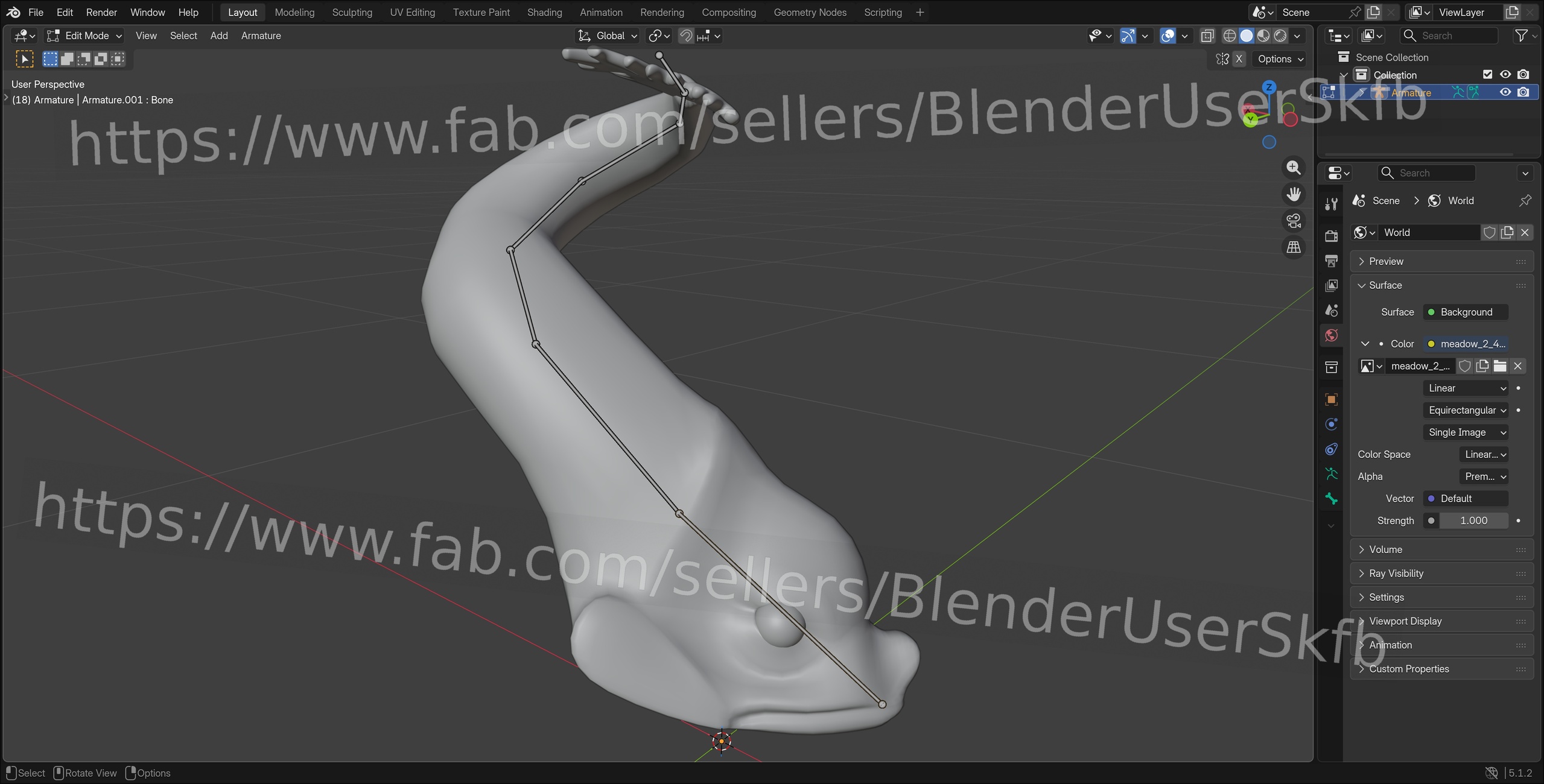Open Equirectangular projection dropdown

click(x=1466, y=411)
